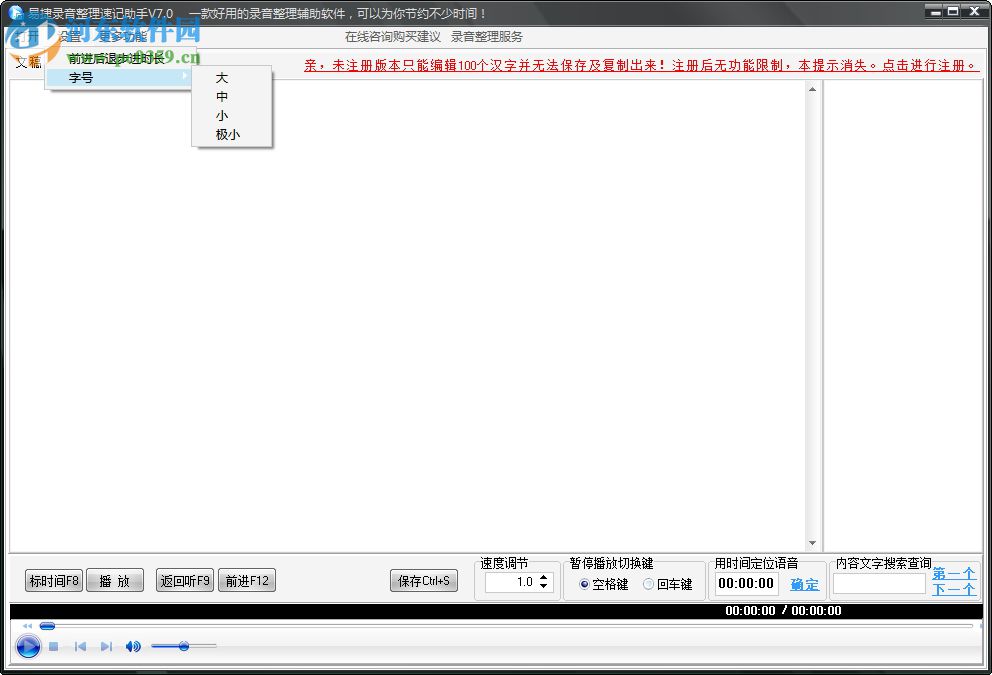Viewport: 992px width, 675px height.
Task: Click the speed increase stepper arrow
Action: [x=544, y=577]
